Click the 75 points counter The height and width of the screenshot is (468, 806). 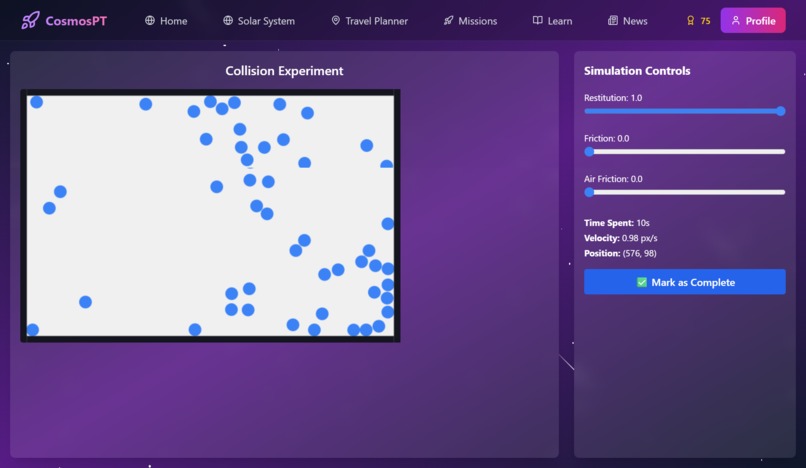(x=705, y=21)
